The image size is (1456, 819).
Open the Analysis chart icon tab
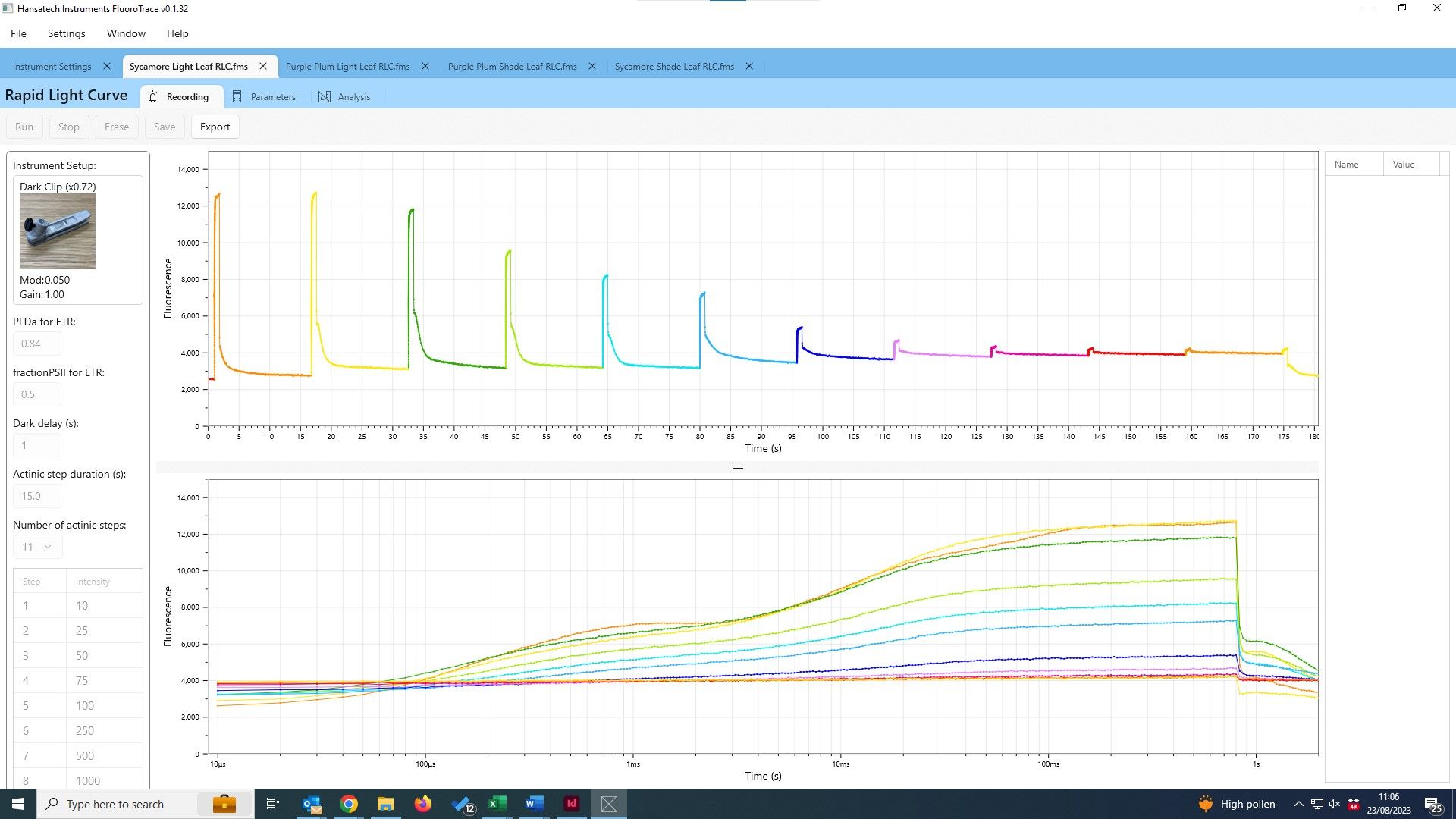pyautogui.click(x=325, y=97)
